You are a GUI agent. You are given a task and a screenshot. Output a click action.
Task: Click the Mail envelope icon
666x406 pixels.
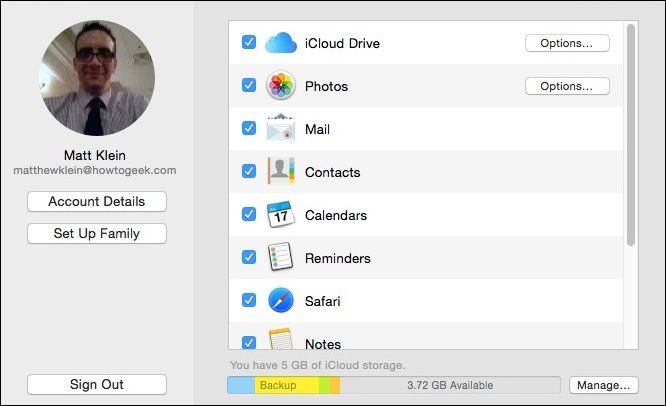click(280, 127)
